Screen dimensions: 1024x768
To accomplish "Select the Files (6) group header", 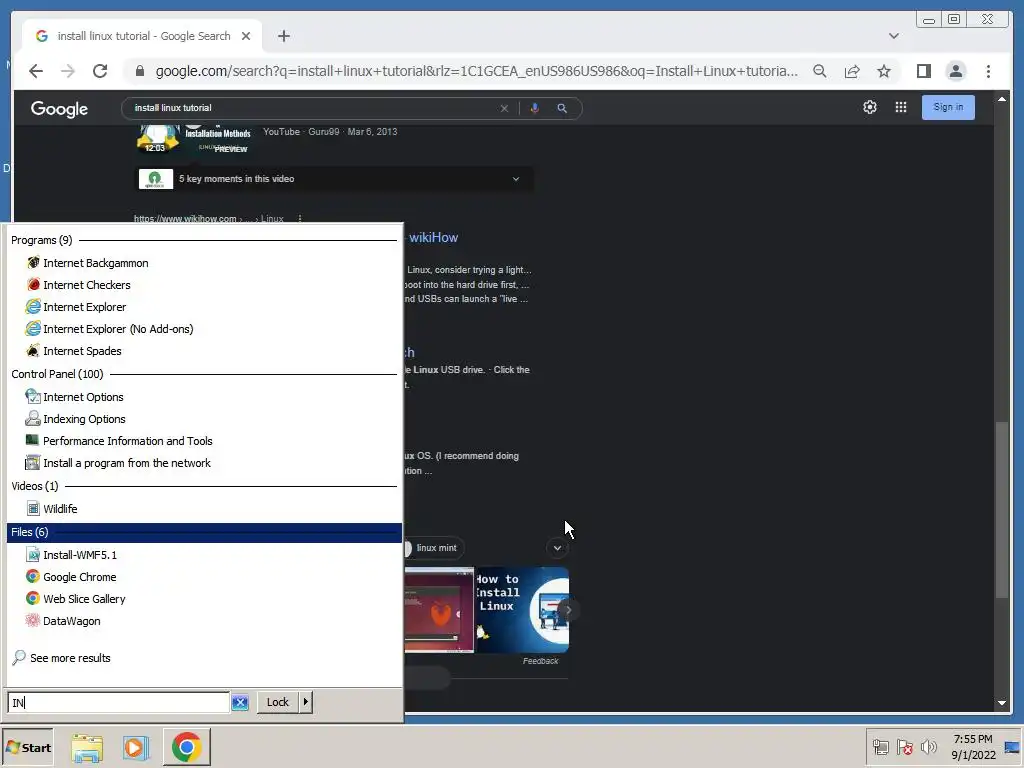I will 204,532.
